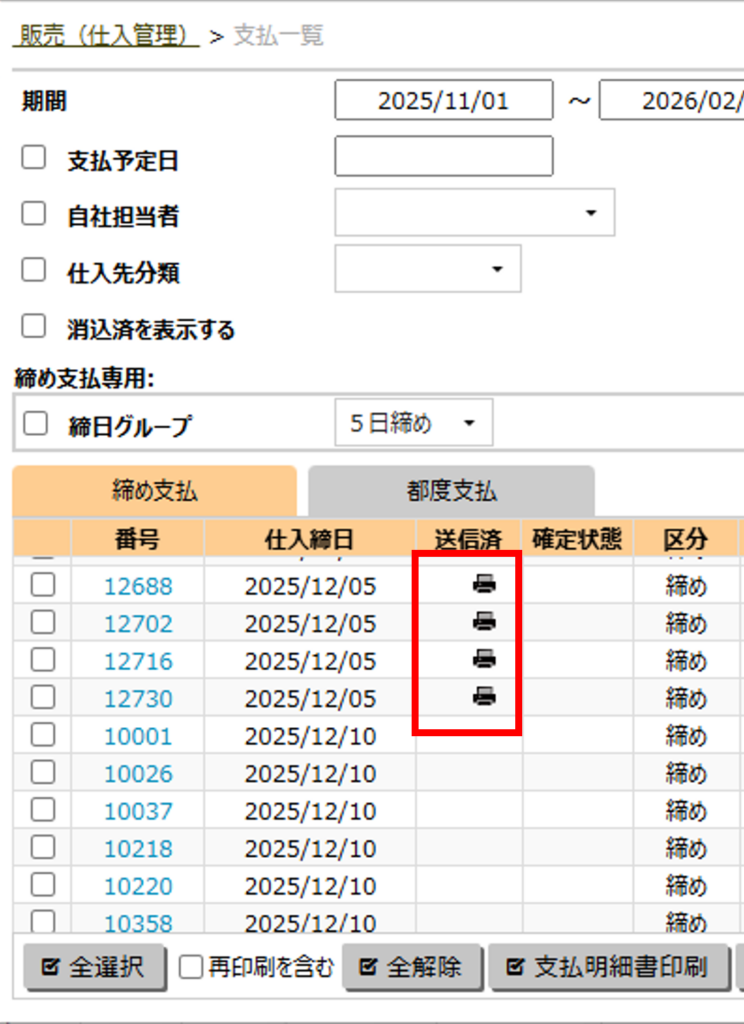This screenshot has width=744, height=1024.
Task: Select the row checkbox for 10001
Action: [43, 736]
